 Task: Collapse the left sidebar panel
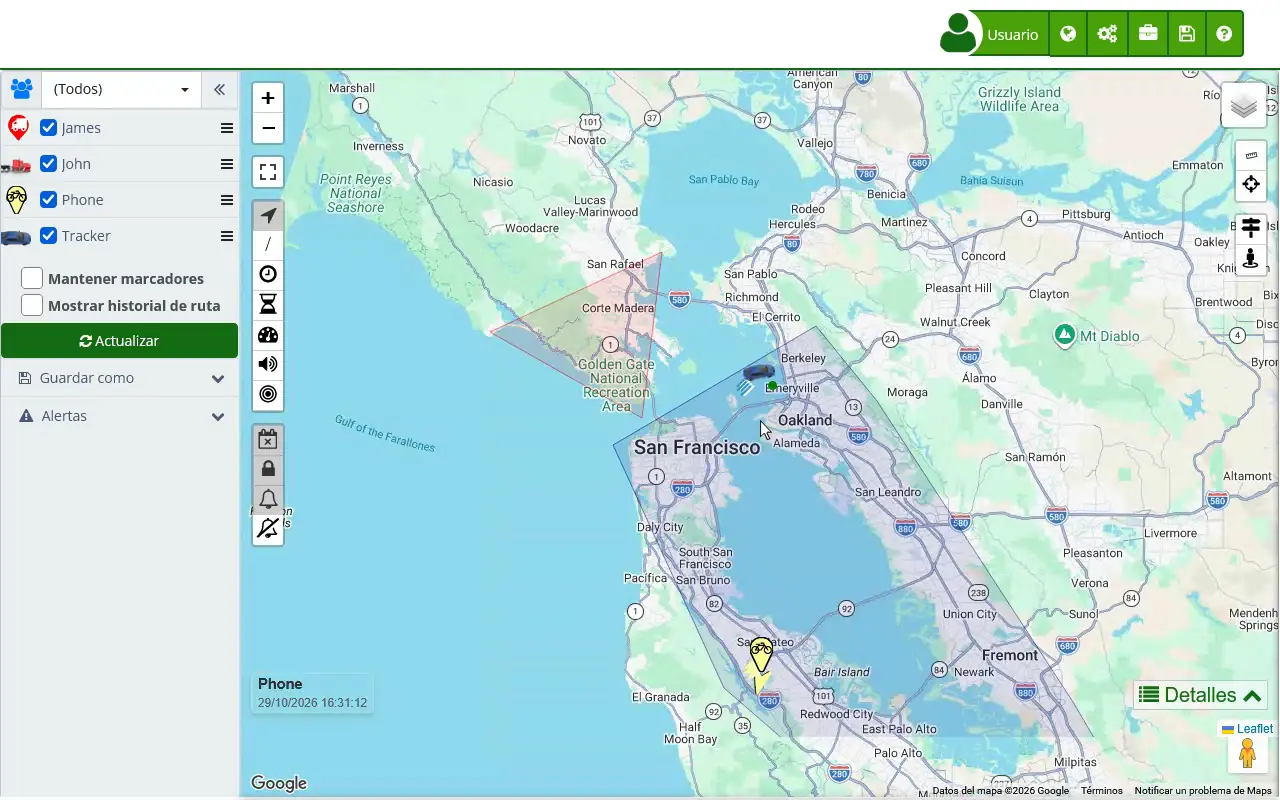point(219,89)
